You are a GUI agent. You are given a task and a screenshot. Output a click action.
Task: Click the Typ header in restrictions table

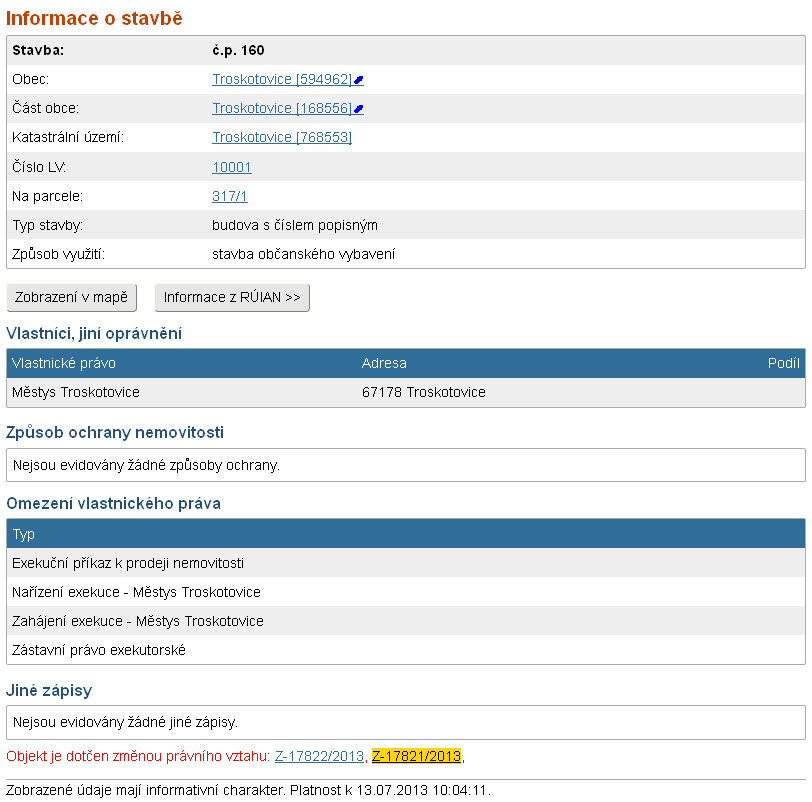[23, 534]
